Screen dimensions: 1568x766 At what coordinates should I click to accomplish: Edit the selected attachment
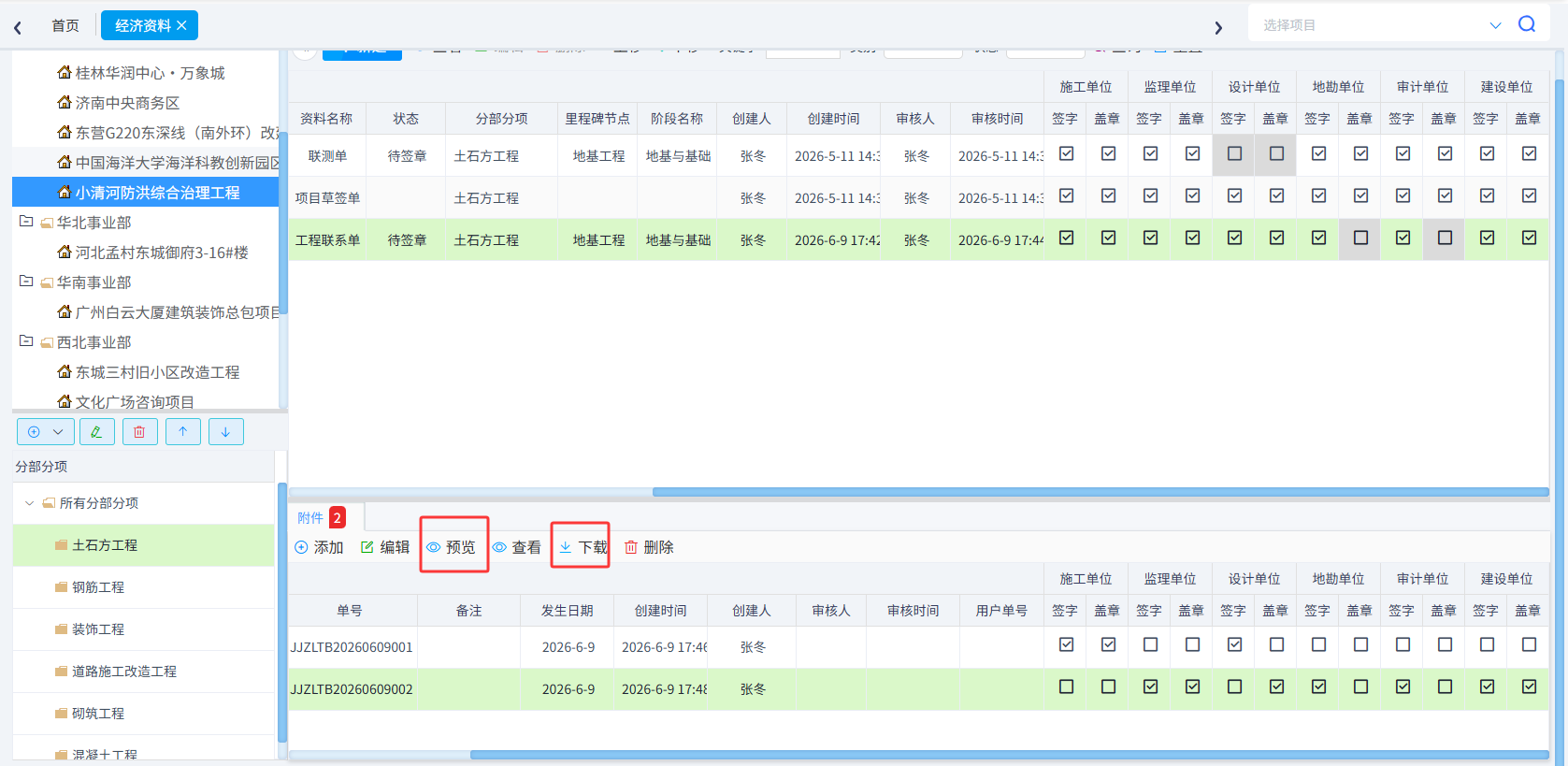(385, 547)
